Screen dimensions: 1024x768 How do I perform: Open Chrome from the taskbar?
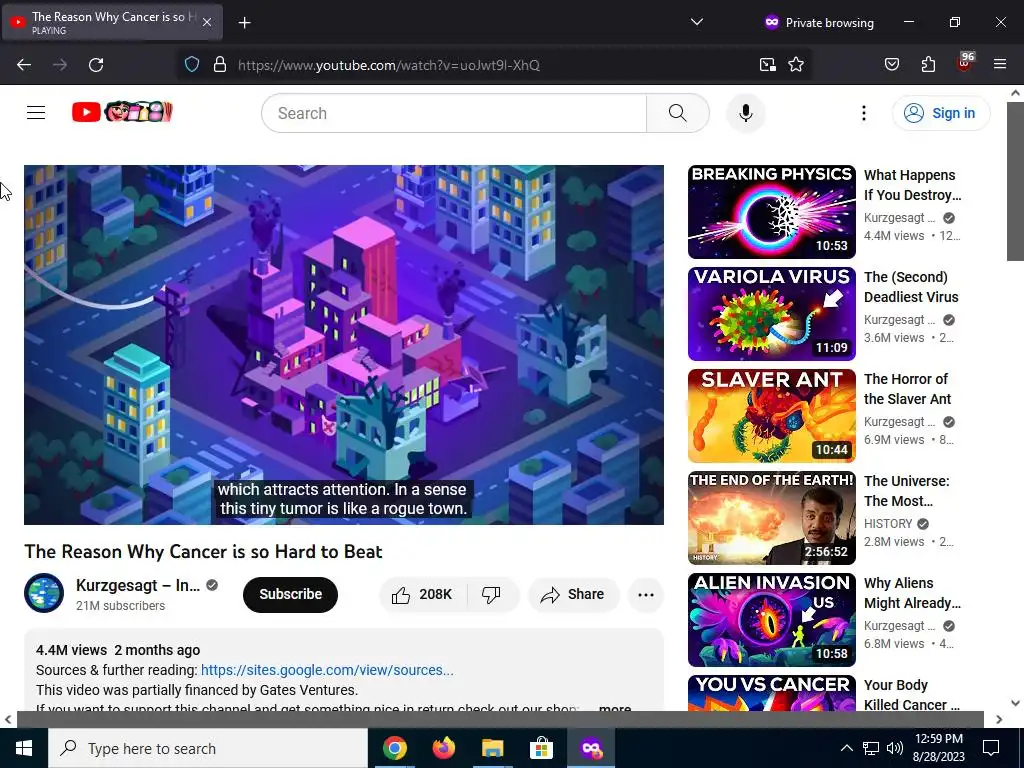pos(394,748)
